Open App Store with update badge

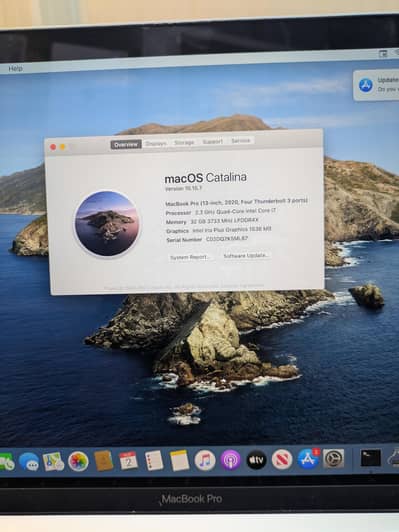coord(308,459)
